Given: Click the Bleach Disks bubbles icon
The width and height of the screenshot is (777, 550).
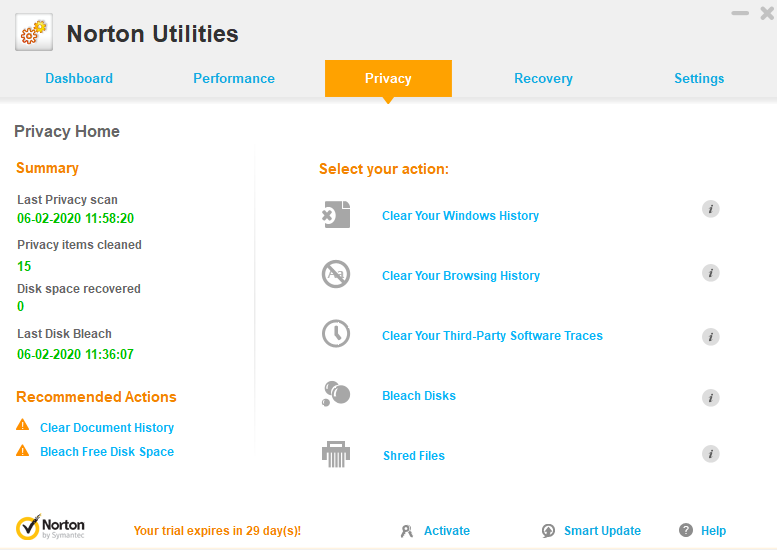Looking at the screenshot, I should 336,394.
